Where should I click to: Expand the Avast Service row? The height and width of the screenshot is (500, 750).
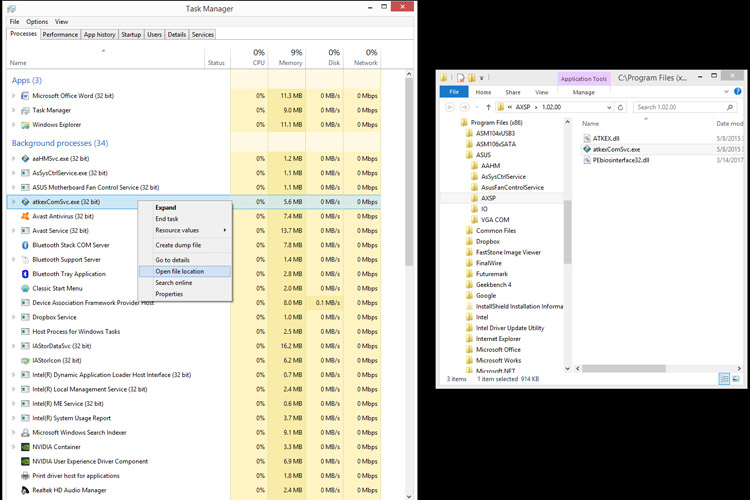click(13, 231)
